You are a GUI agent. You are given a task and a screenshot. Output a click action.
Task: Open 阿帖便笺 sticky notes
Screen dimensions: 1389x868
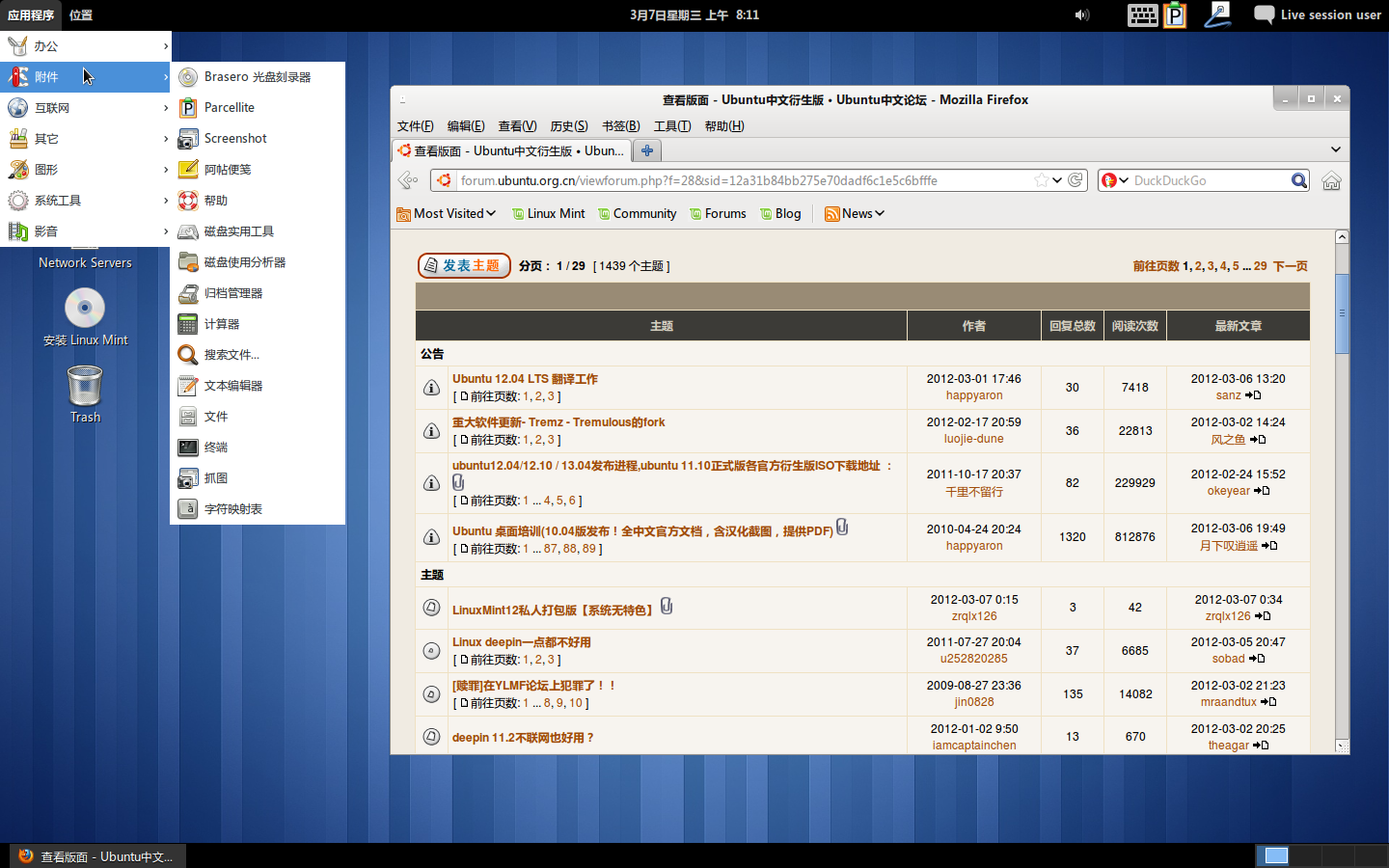coord(258,170)
